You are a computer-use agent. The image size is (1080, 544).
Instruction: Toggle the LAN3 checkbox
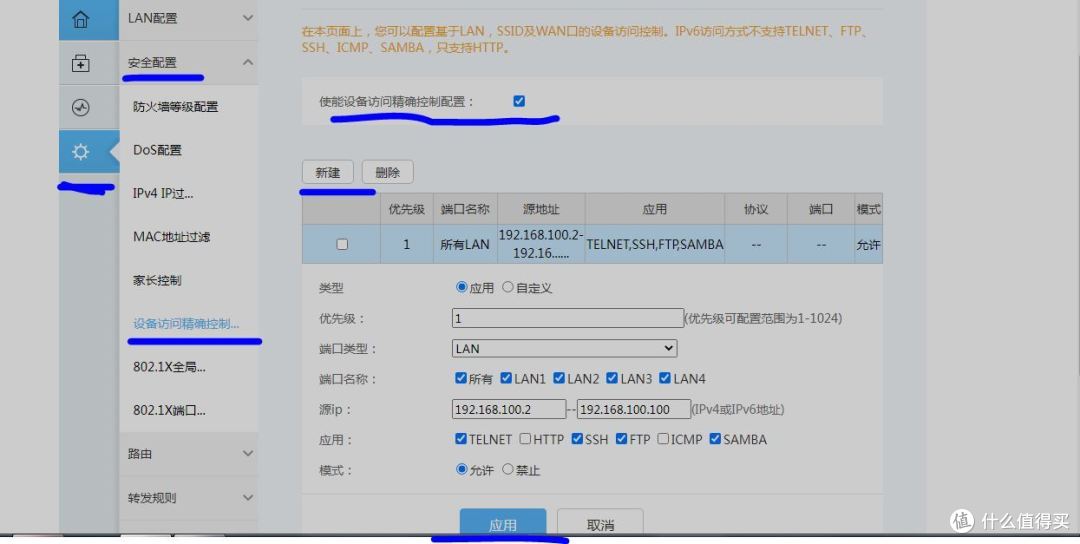click(x=612, y=378)
